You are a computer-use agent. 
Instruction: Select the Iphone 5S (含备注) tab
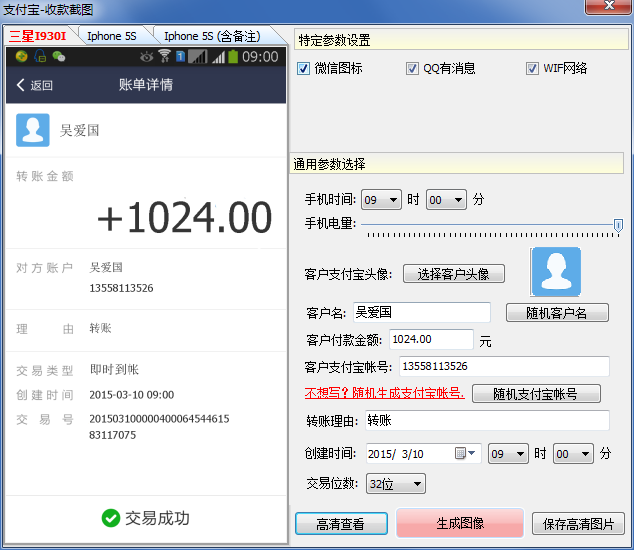(x=212, y=36)
